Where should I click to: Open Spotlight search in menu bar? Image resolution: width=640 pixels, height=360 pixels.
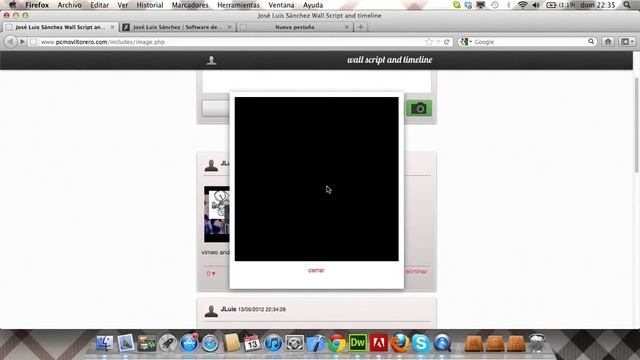pos(627,5)
